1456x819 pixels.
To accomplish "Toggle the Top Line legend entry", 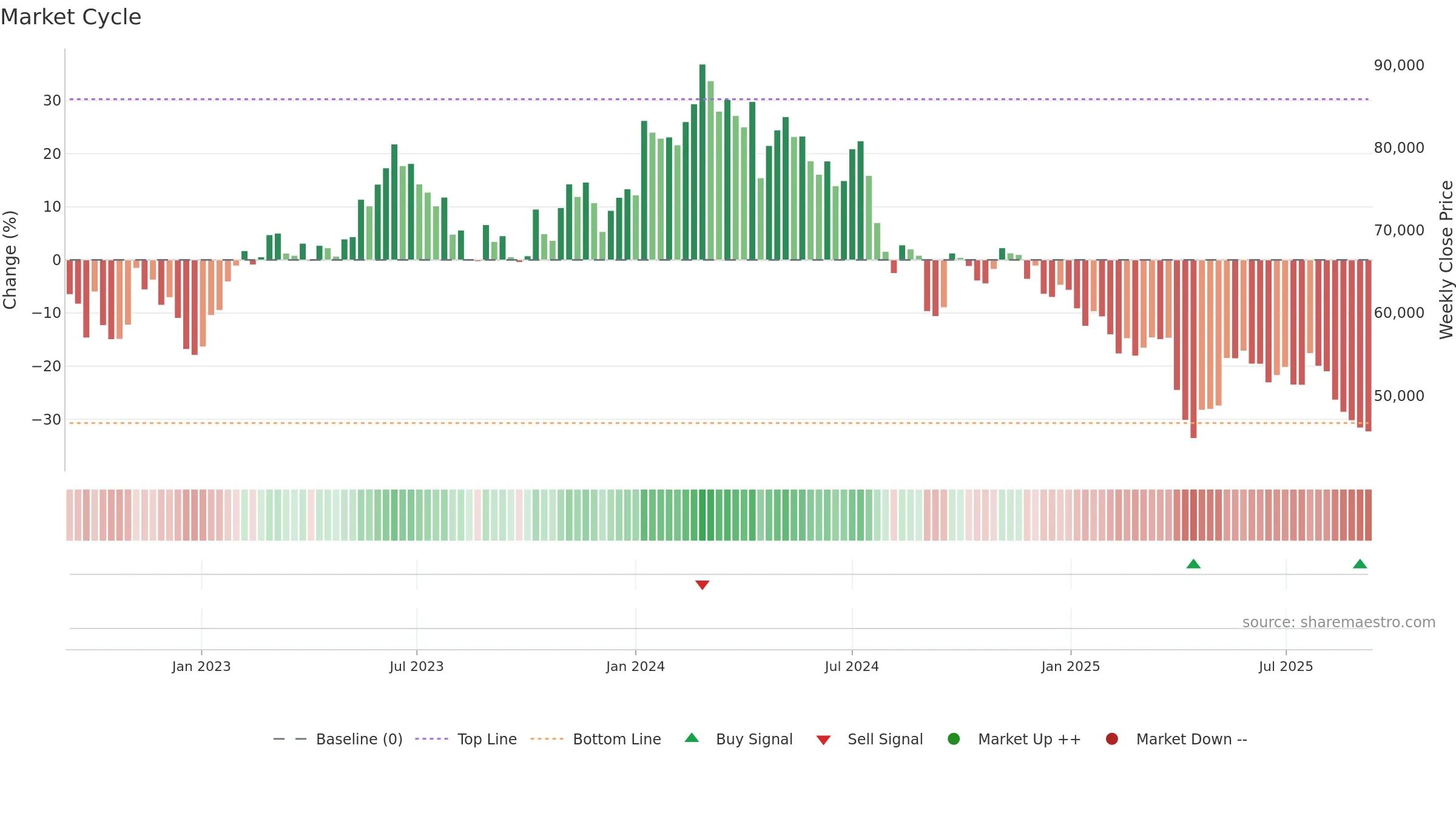I will click(466, 739).
